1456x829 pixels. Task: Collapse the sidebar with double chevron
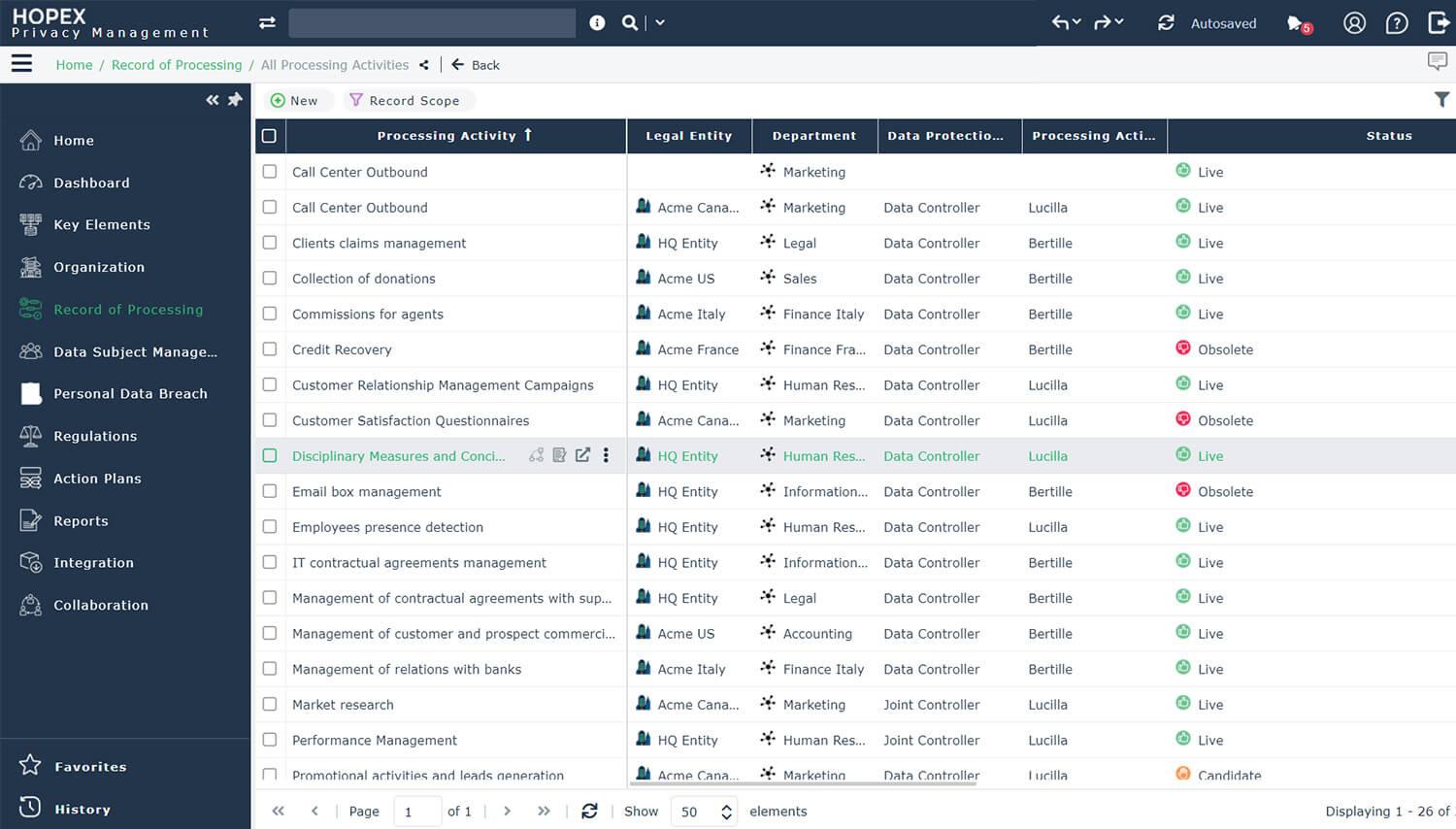213,100
